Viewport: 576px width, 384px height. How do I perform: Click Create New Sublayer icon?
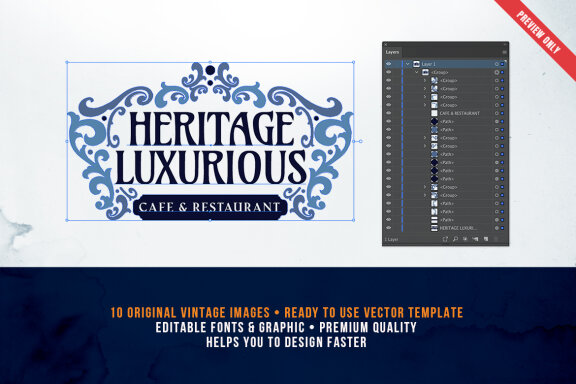click(x=475, y=239)
